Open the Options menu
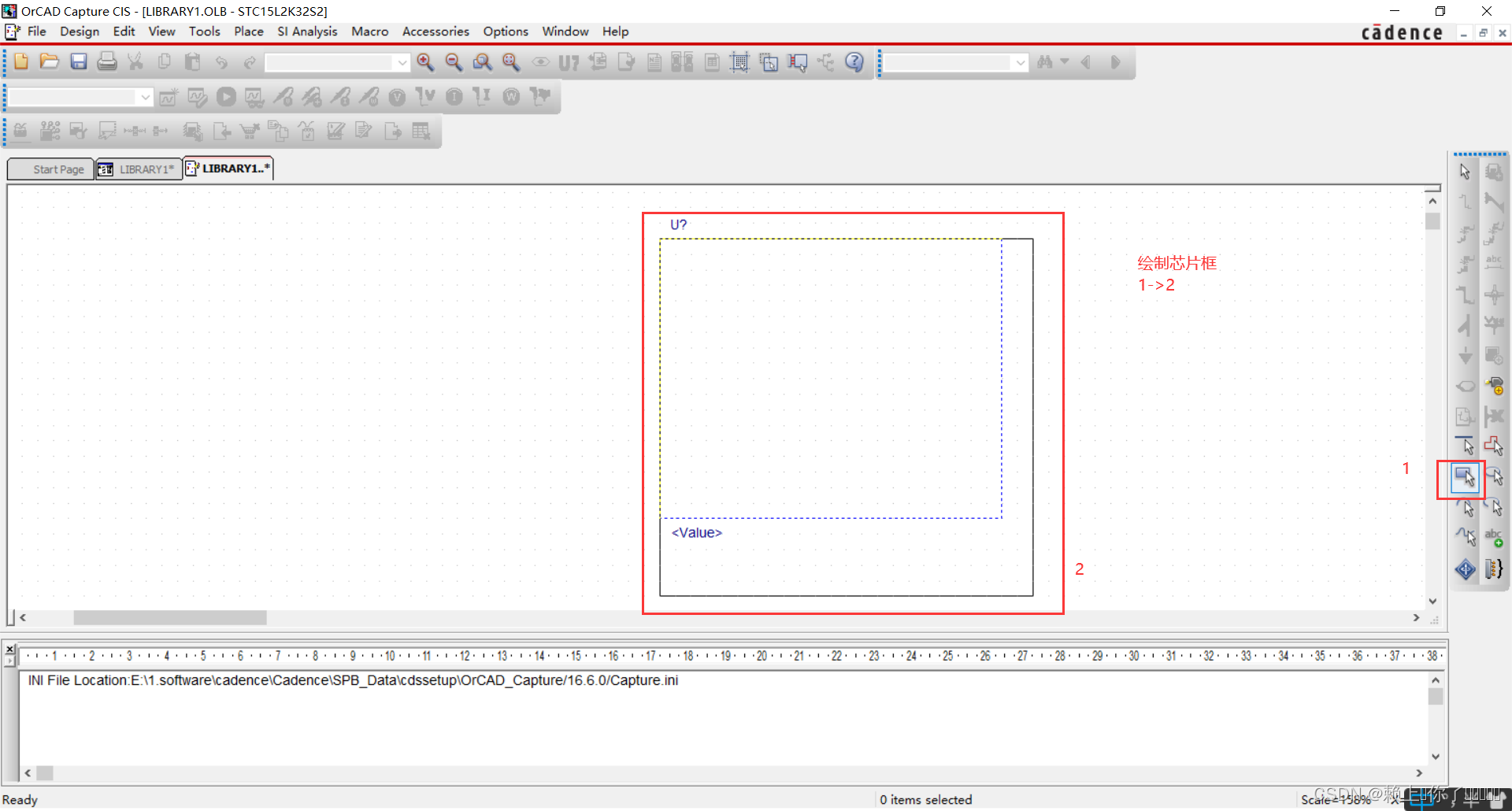Screen dimensions: 1512x811 [x=506, y=31]
